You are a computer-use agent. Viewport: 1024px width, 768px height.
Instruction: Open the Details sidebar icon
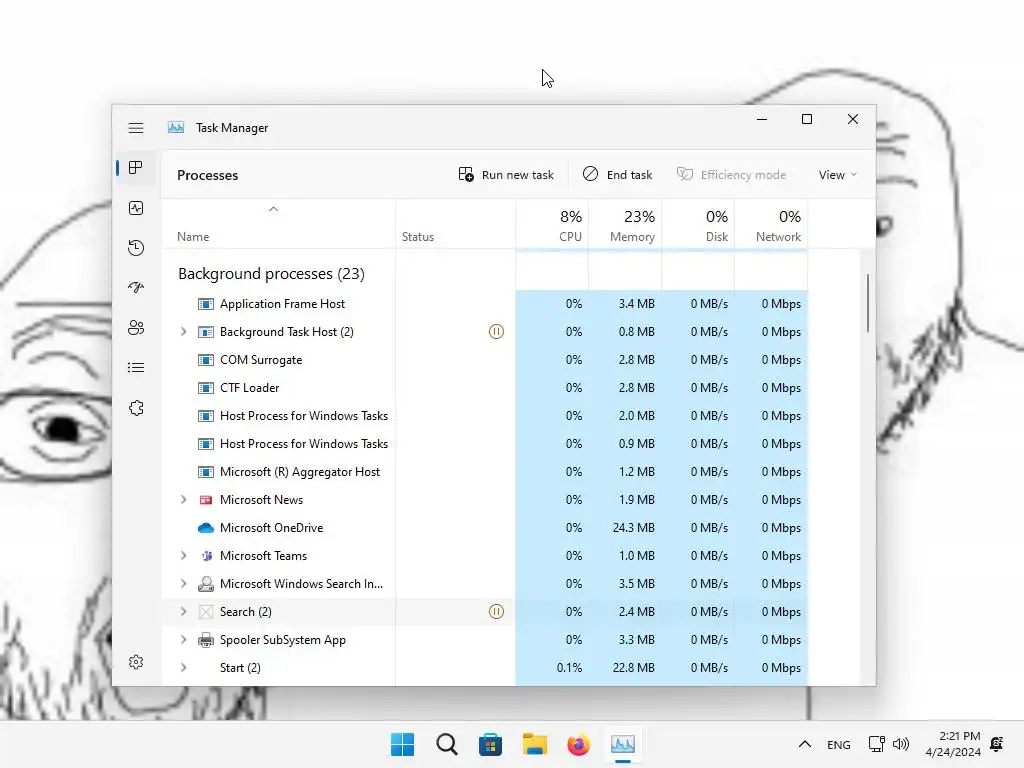(x=136, y=368)
